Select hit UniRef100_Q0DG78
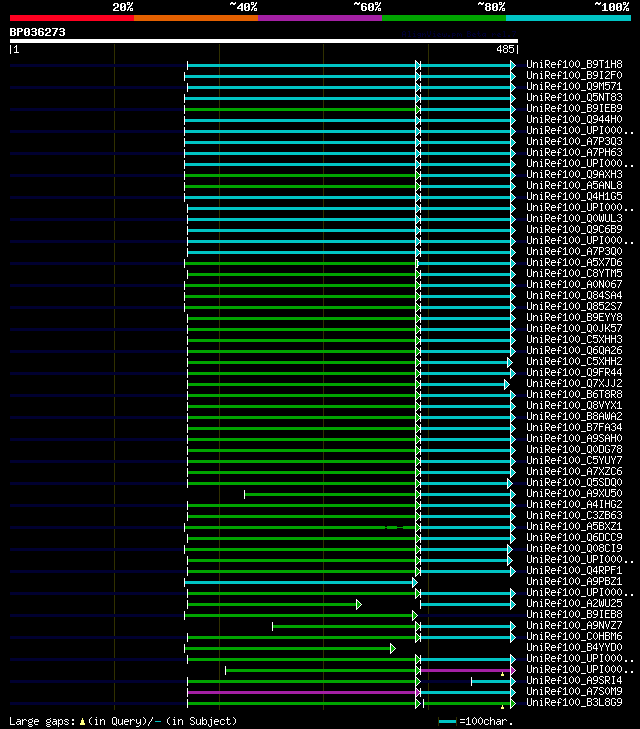Screen dimensions: 640x729 tap(574, 450)
